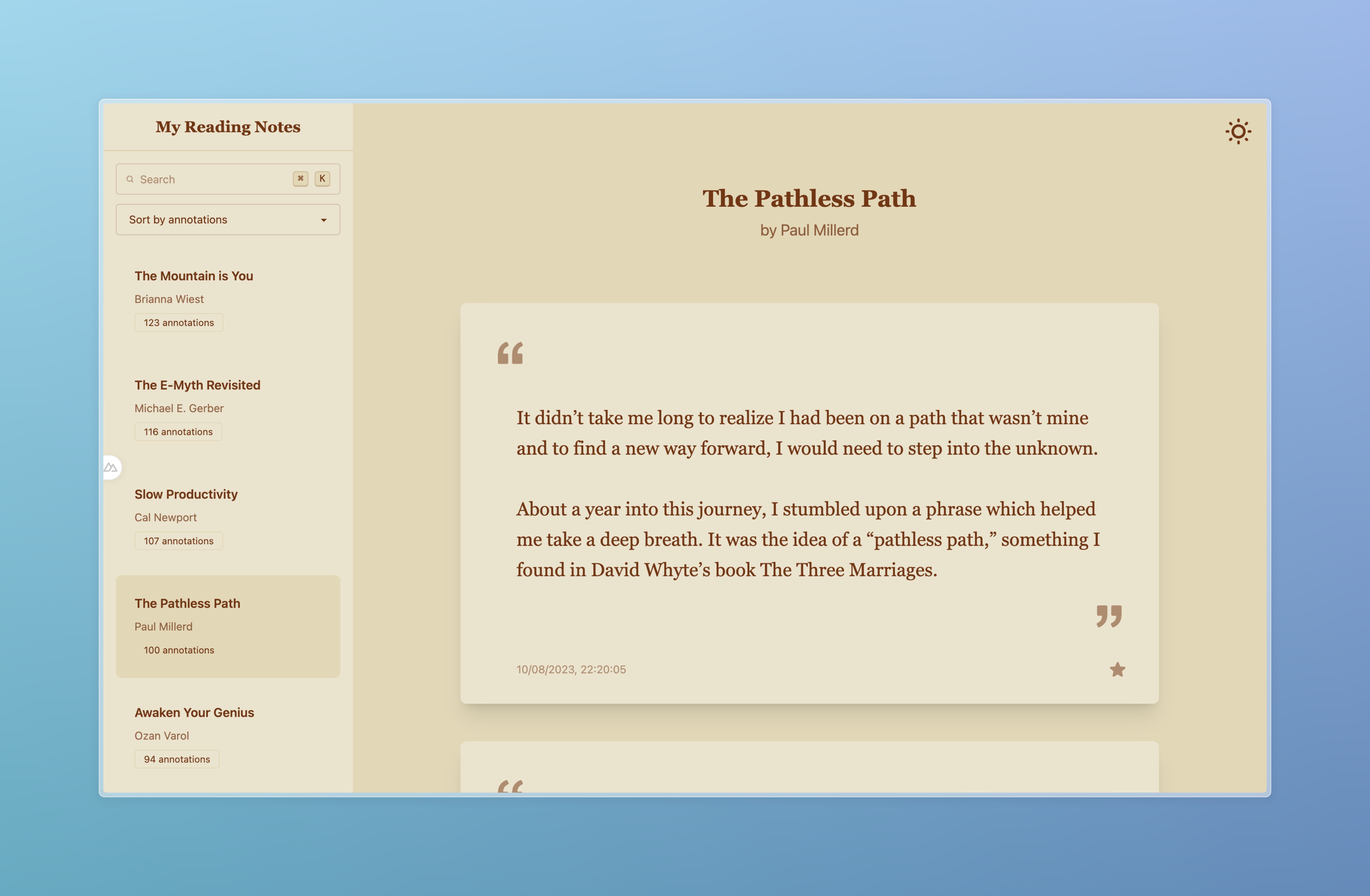Click the My Reading Notes title
Screen dimensions: 1370x896
point(228,127)
